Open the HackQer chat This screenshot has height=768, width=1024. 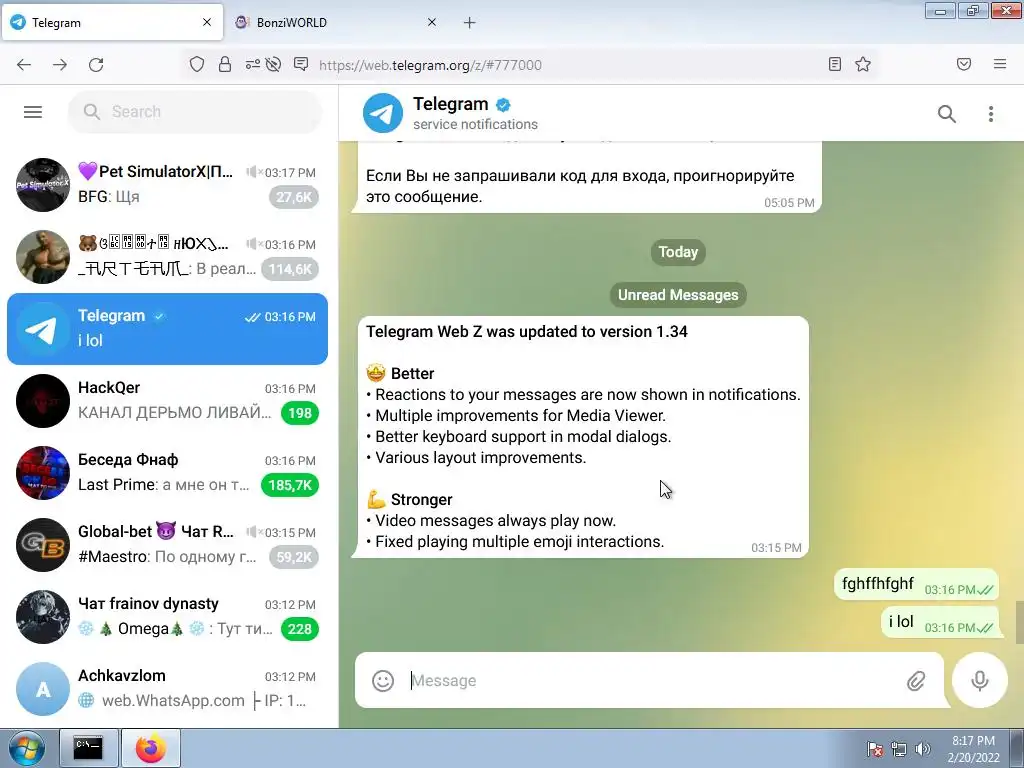click(167, 401)
